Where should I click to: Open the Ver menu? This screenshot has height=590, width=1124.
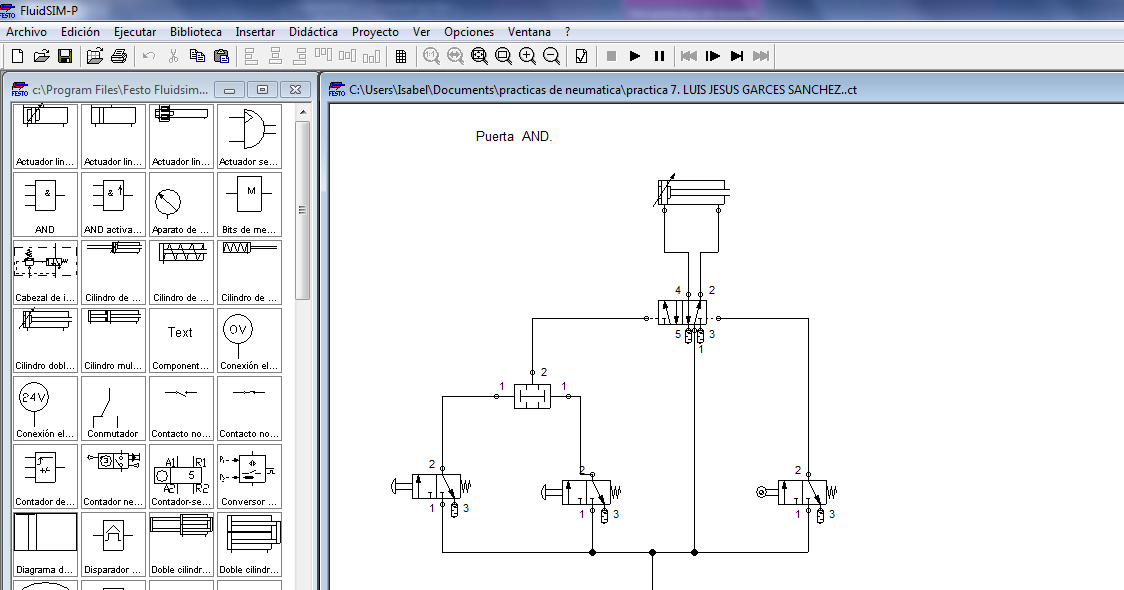click(422, 32)
